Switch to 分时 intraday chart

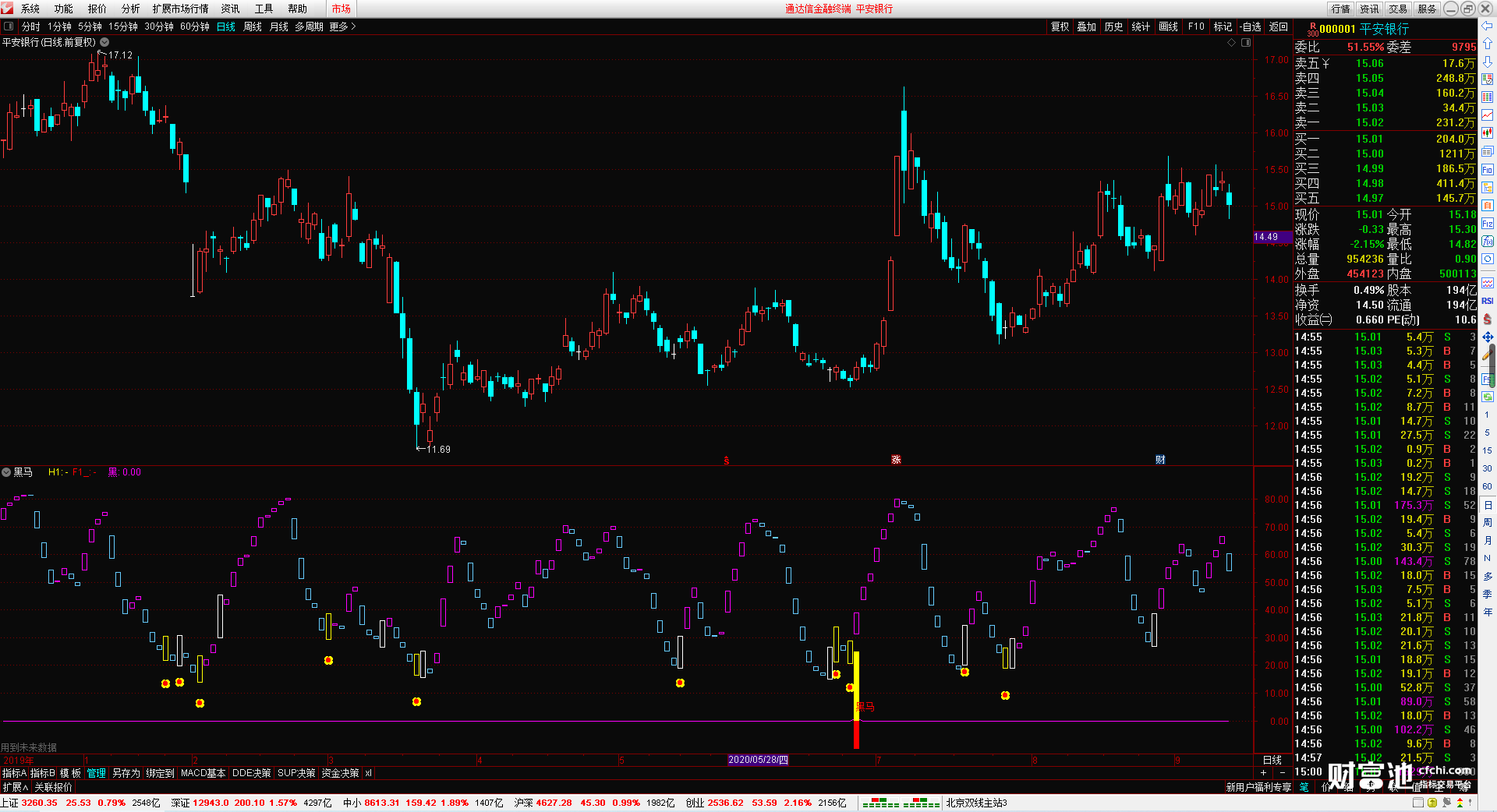point(31,26)
